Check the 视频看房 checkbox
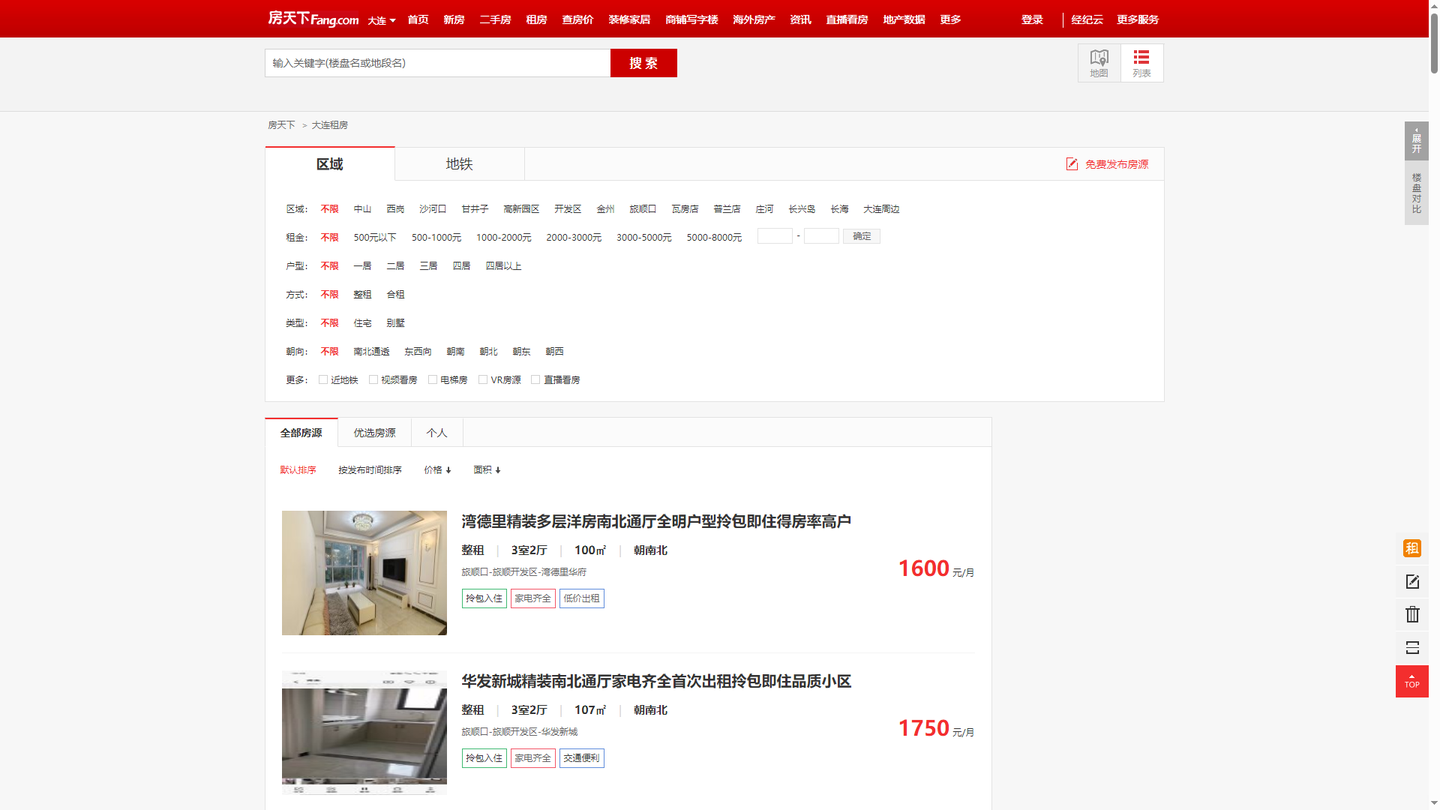Viewport: 1440px width, 810px height. click(x=373, y=380)
